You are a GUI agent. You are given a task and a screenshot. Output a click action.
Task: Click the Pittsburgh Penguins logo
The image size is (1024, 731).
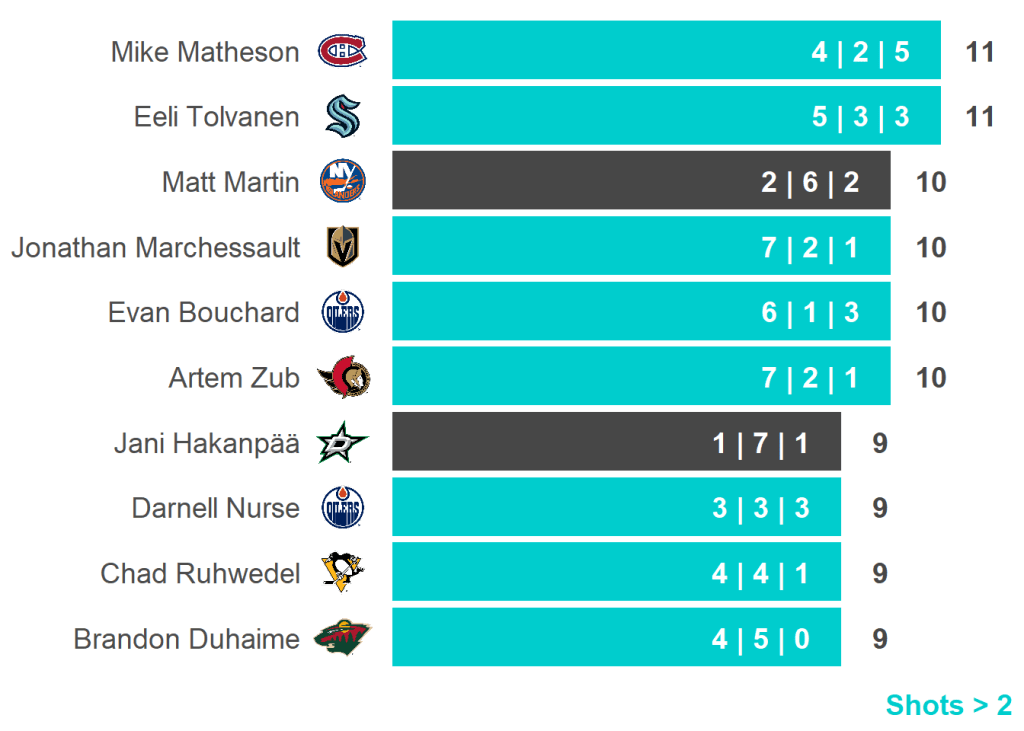click(342, 573)
